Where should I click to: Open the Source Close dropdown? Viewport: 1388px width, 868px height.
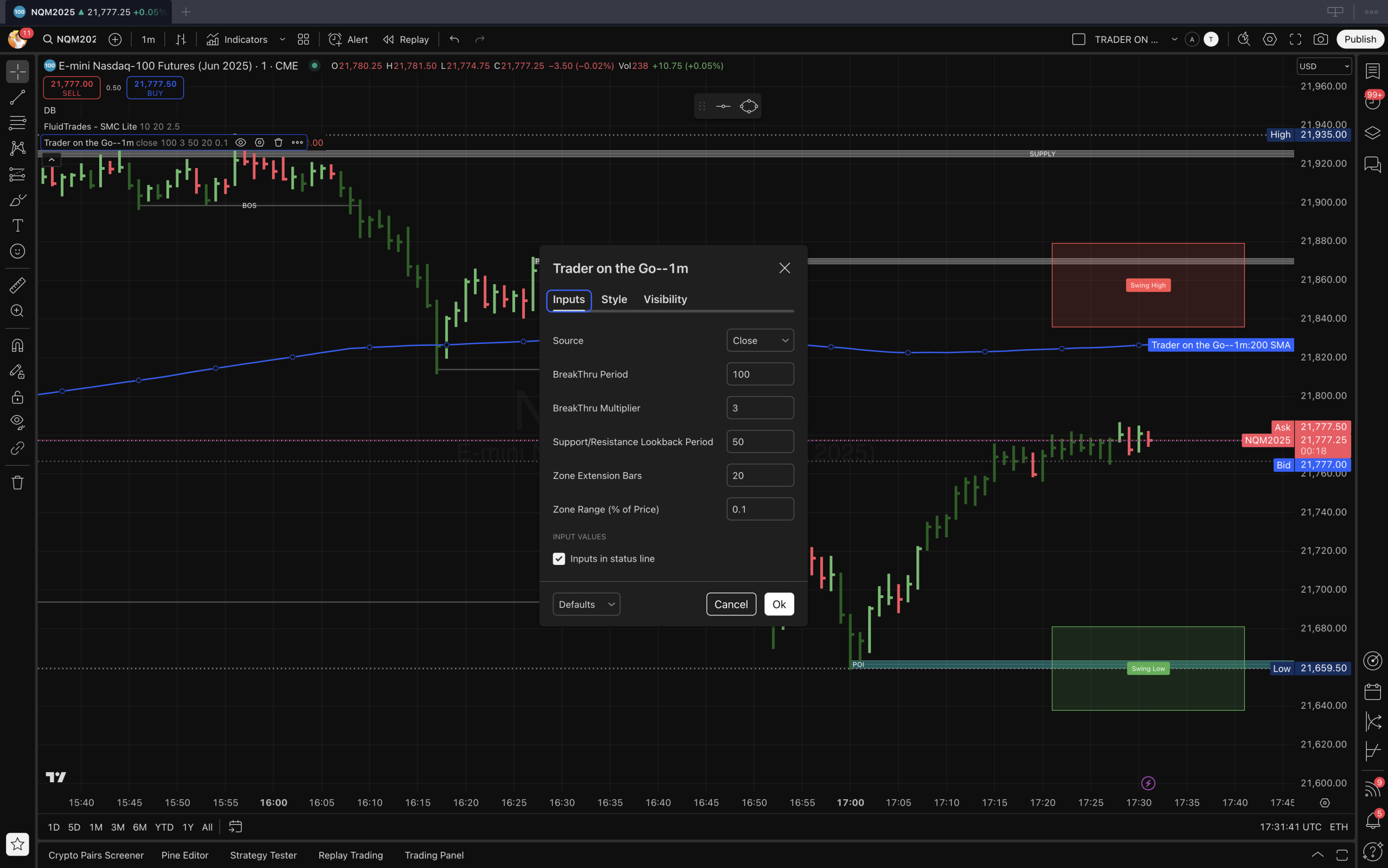[760, 340]
